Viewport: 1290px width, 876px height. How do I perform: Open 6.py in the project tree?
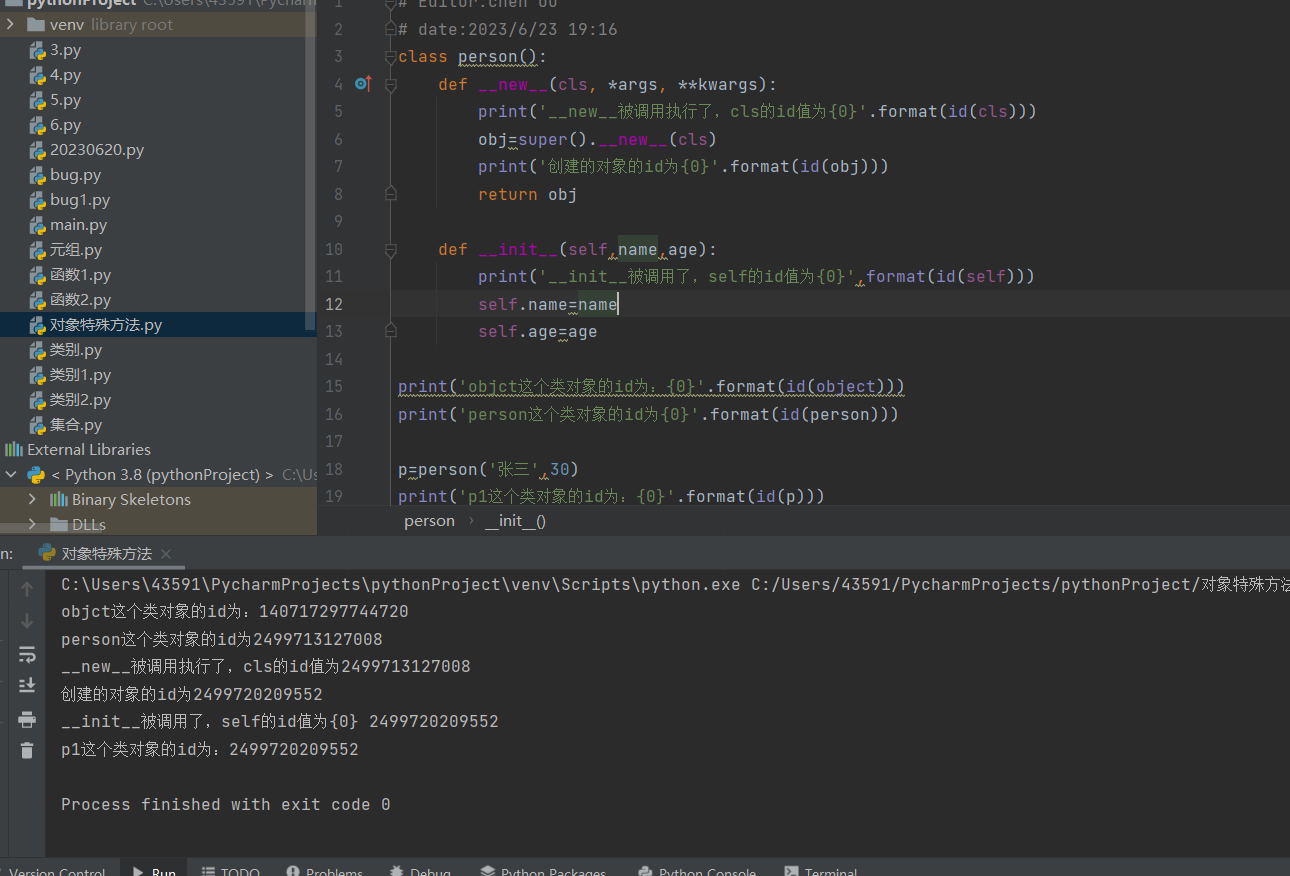coord(65,125)
